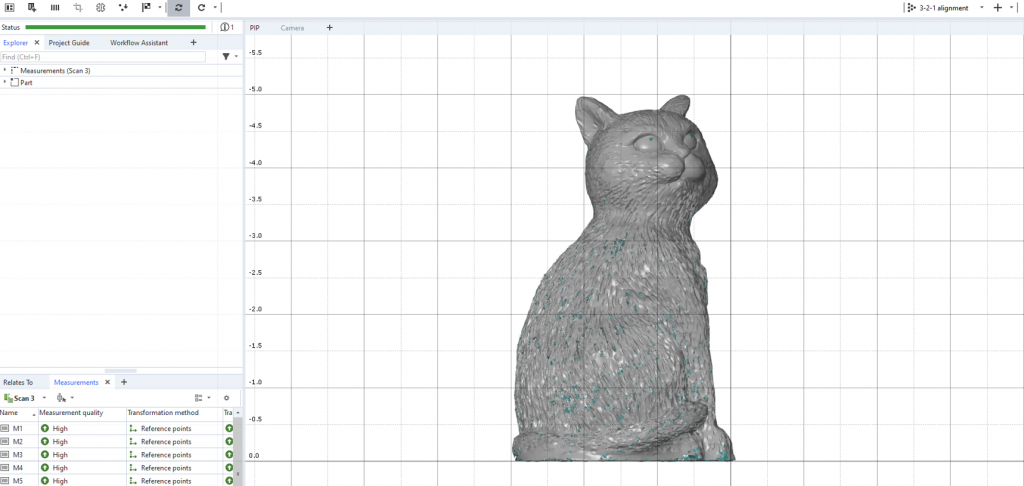1024x486 pixels.
Task: Click the High quality text in M5 row
Action: coord(60,481)
